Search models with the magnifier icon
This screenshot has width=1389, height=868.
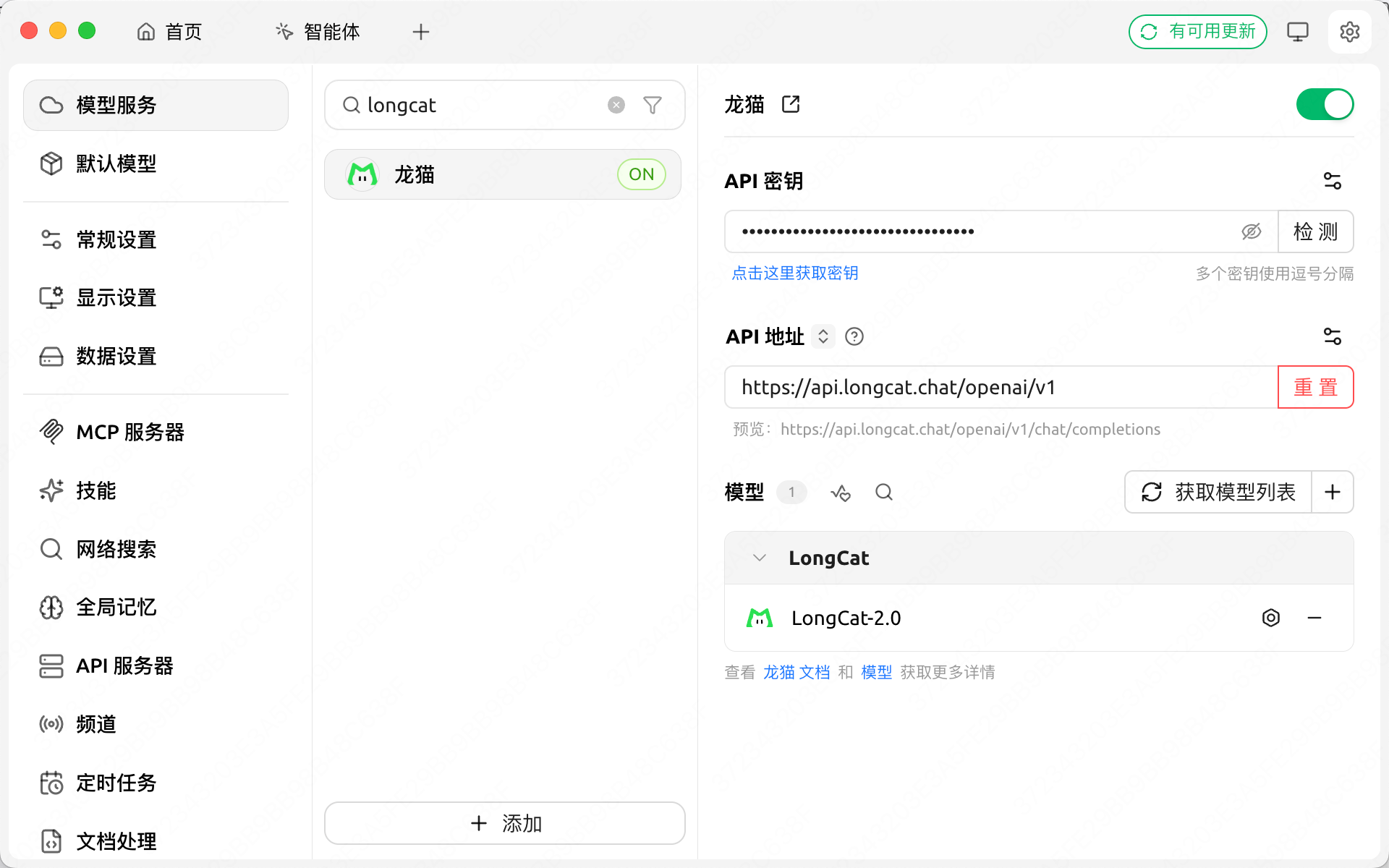884,493
